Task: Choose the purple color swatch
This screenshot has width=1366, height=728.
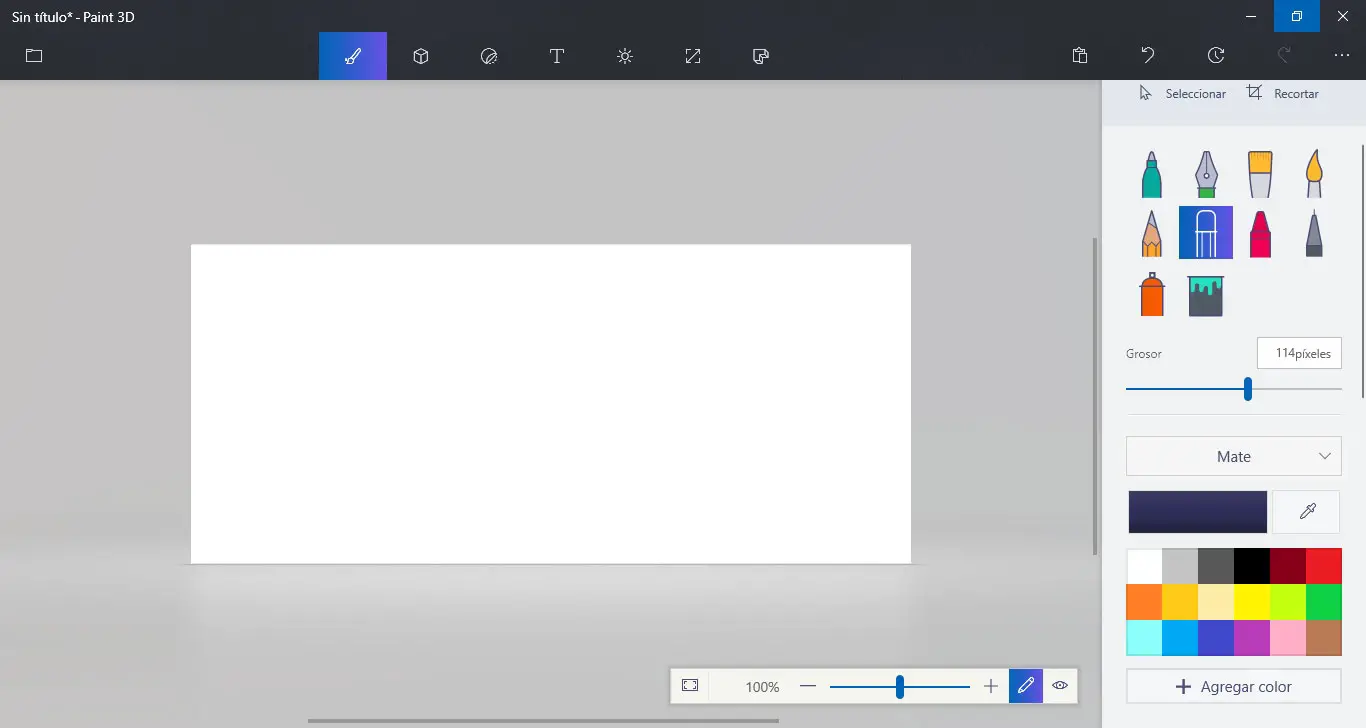Action: tap(1252, 638)
